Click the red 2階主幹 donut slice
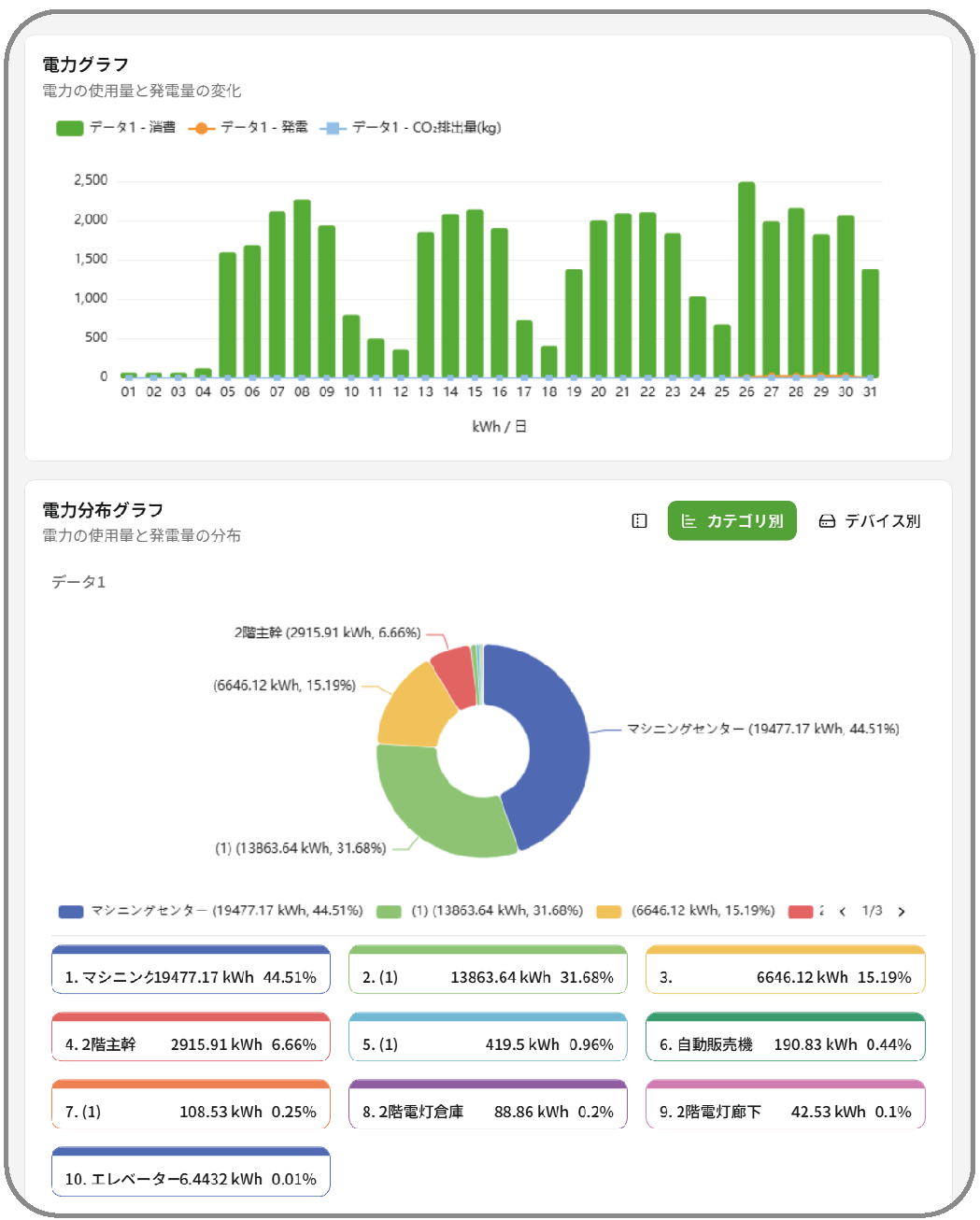 (454, 674)
